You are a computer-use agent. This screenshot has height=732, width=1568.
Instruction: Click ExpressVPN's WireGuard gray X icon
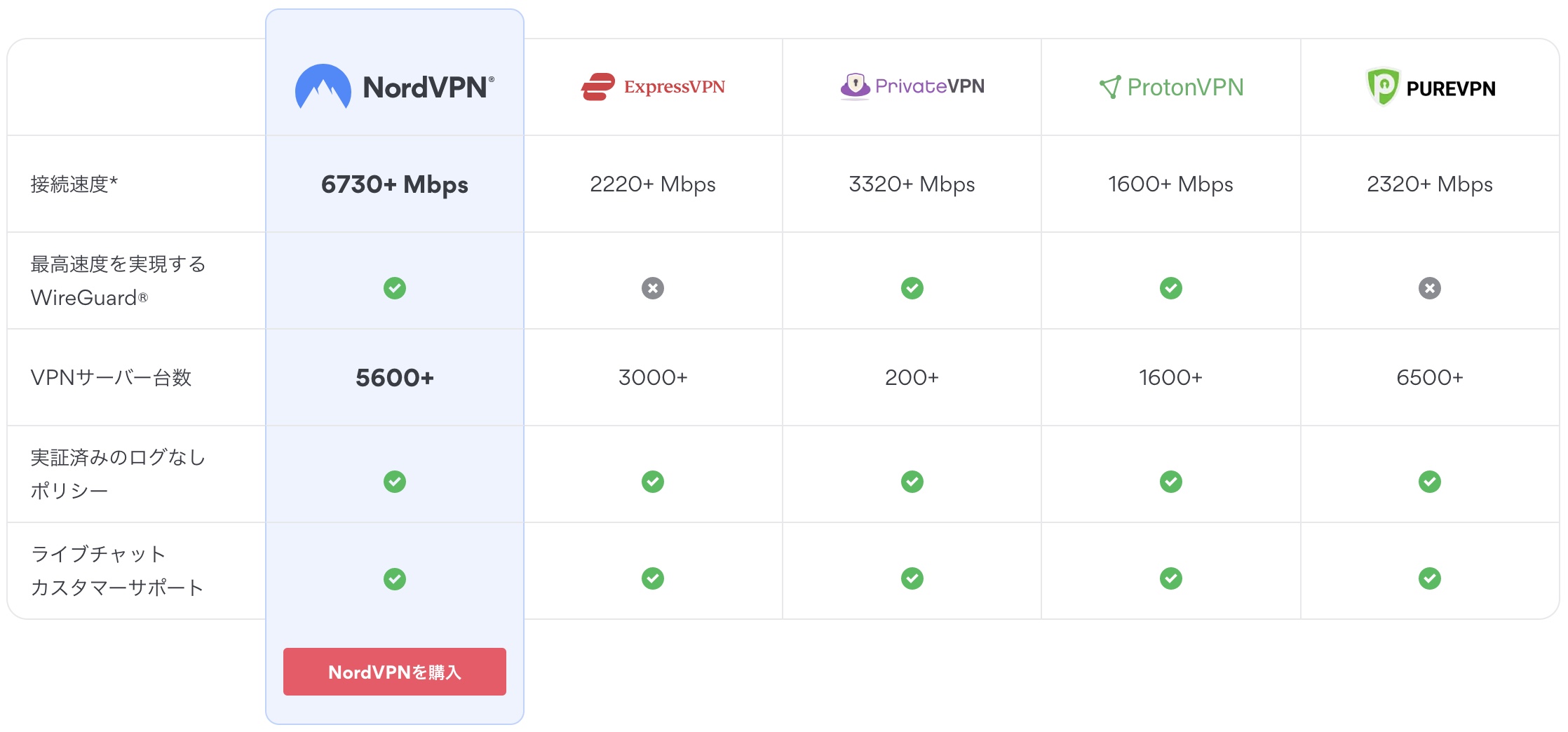click(x=653, y=288)
